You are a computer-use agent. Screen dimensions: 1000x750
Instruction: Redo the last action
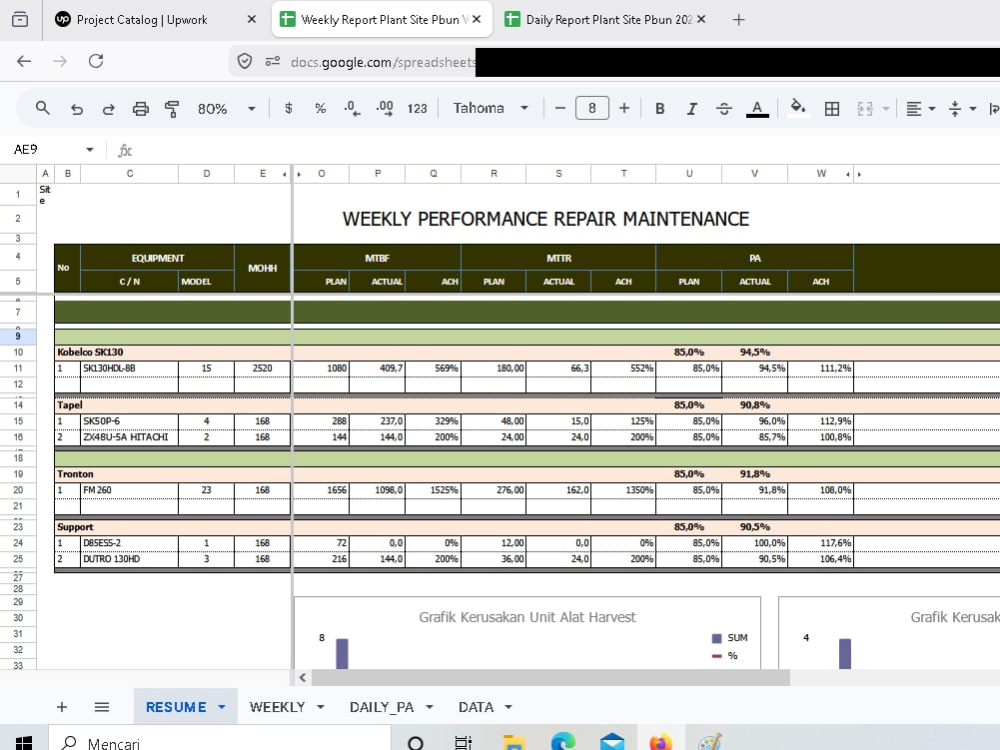108,109
